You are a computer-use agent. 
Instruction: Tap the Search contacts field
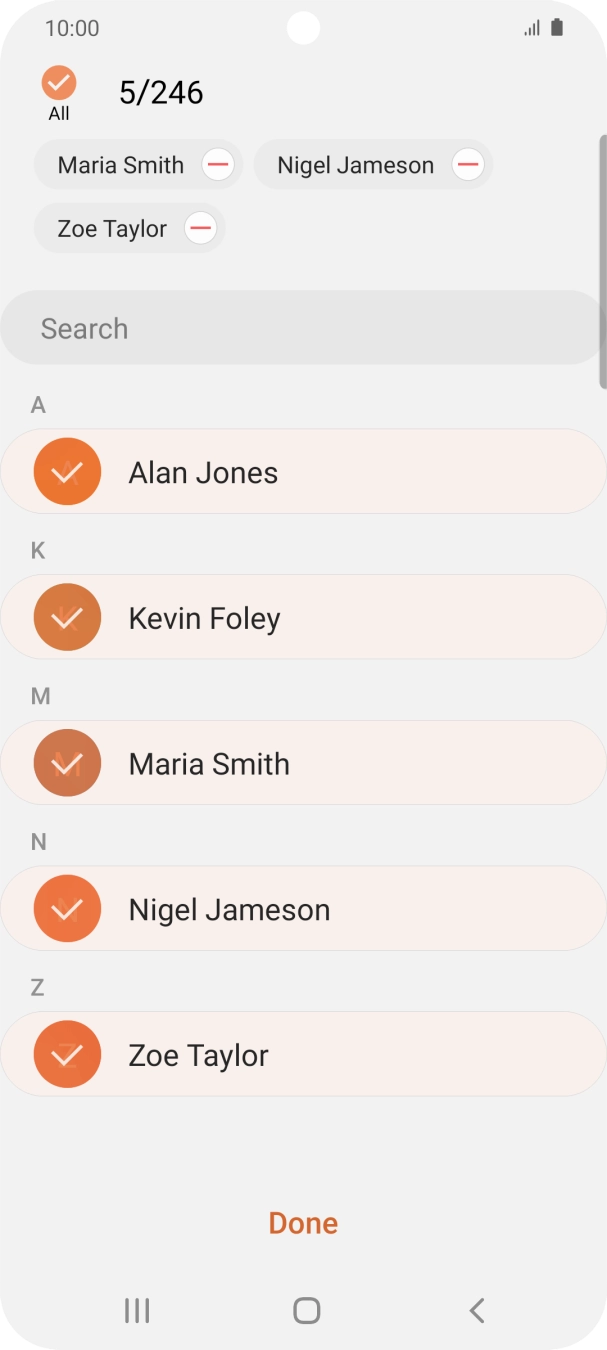(x=300, y=328)
